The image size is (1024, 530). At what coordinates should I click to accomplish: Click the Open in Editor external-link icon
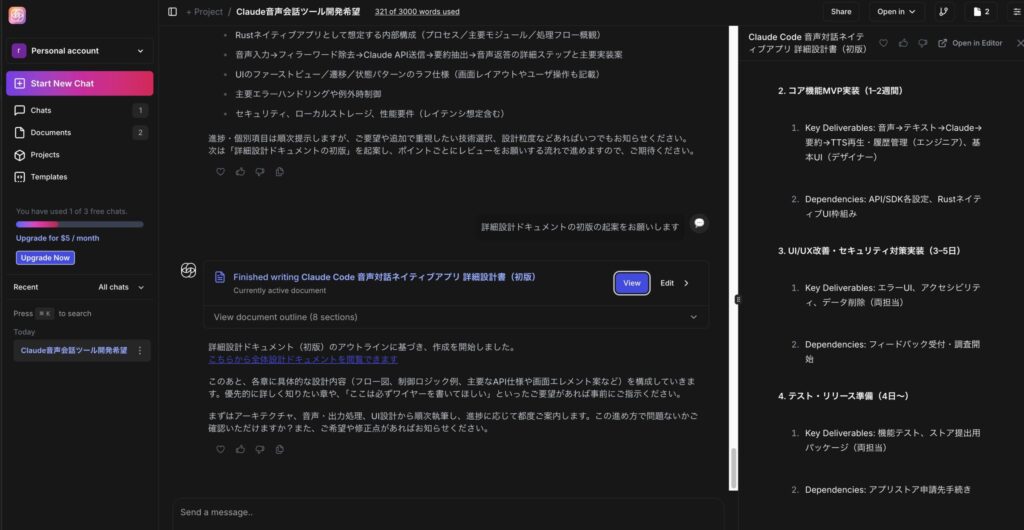[942, 43]
